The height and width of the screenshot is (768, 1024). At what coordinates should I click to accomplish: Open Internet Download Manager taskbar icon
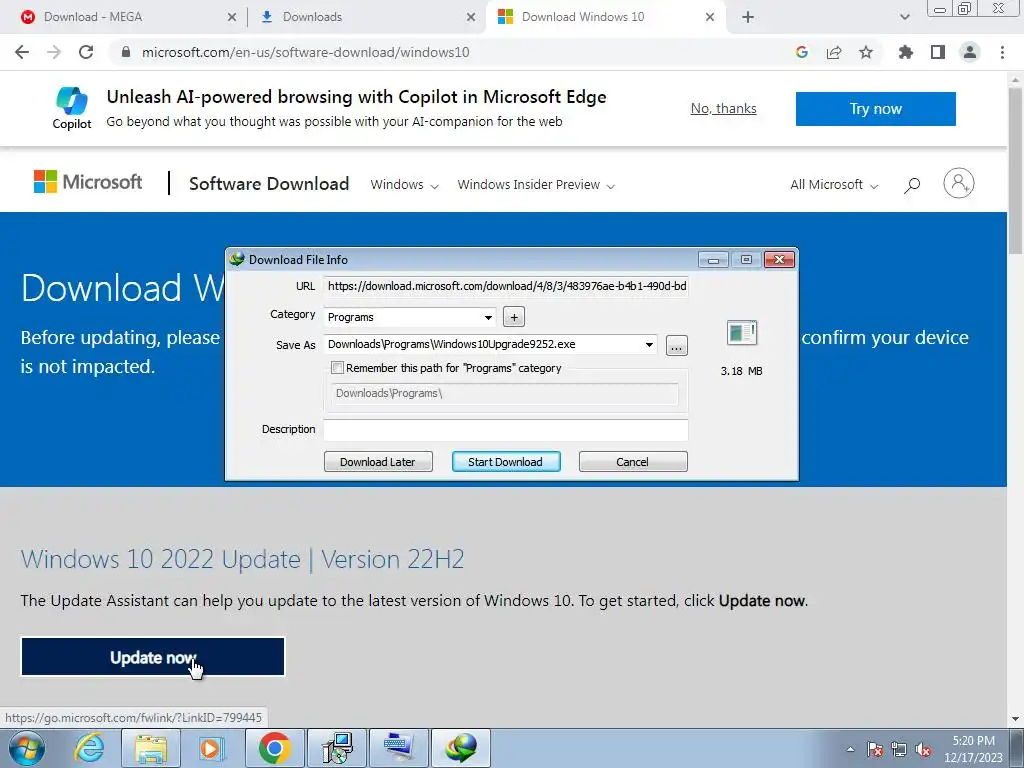(461, 748)
